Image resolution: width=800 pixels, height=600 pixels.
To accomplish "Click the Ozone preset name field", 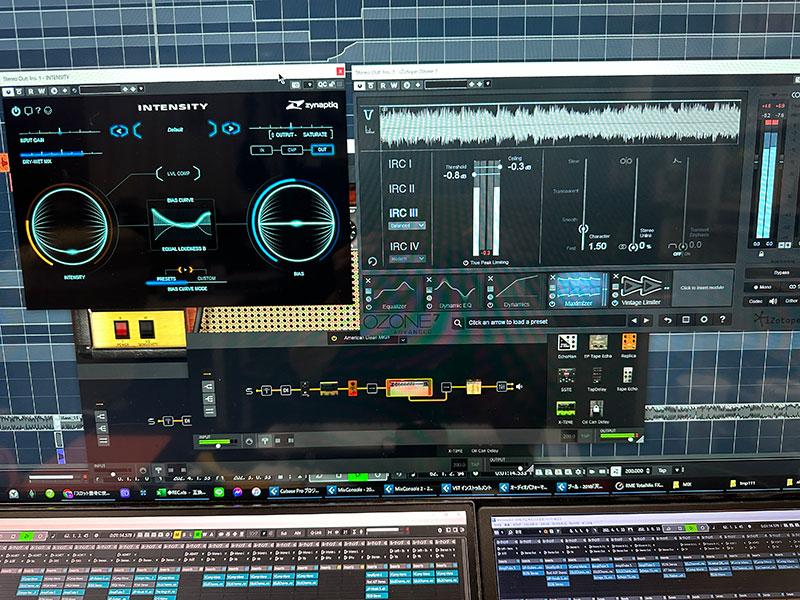I will 544,322.
